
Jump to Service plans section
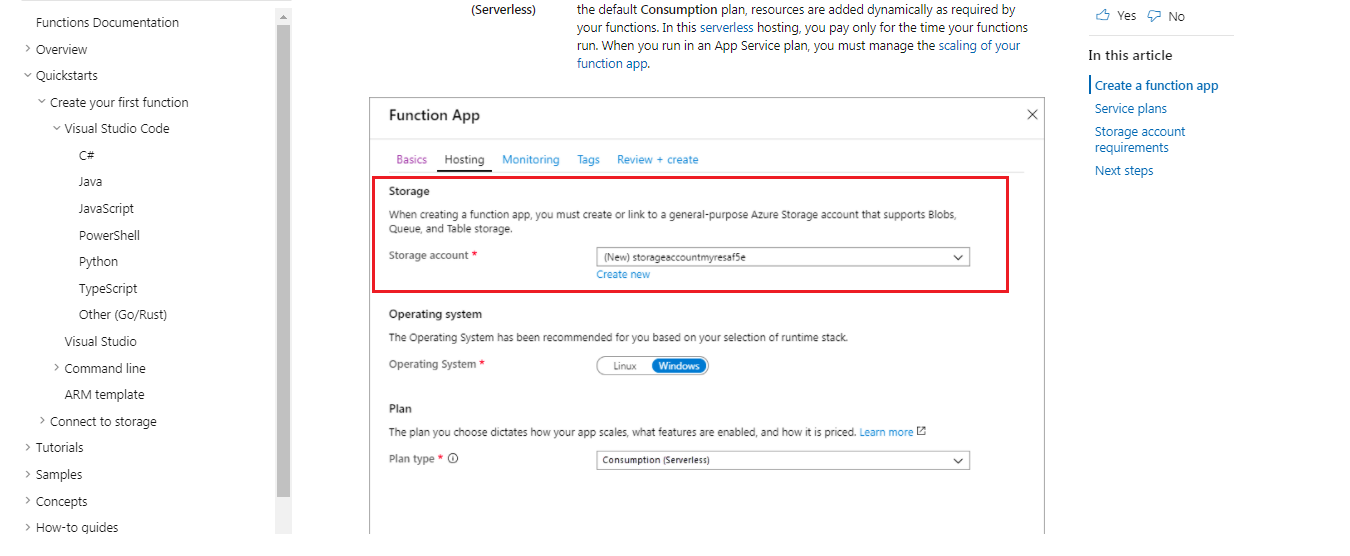[x=1131, y=109]
